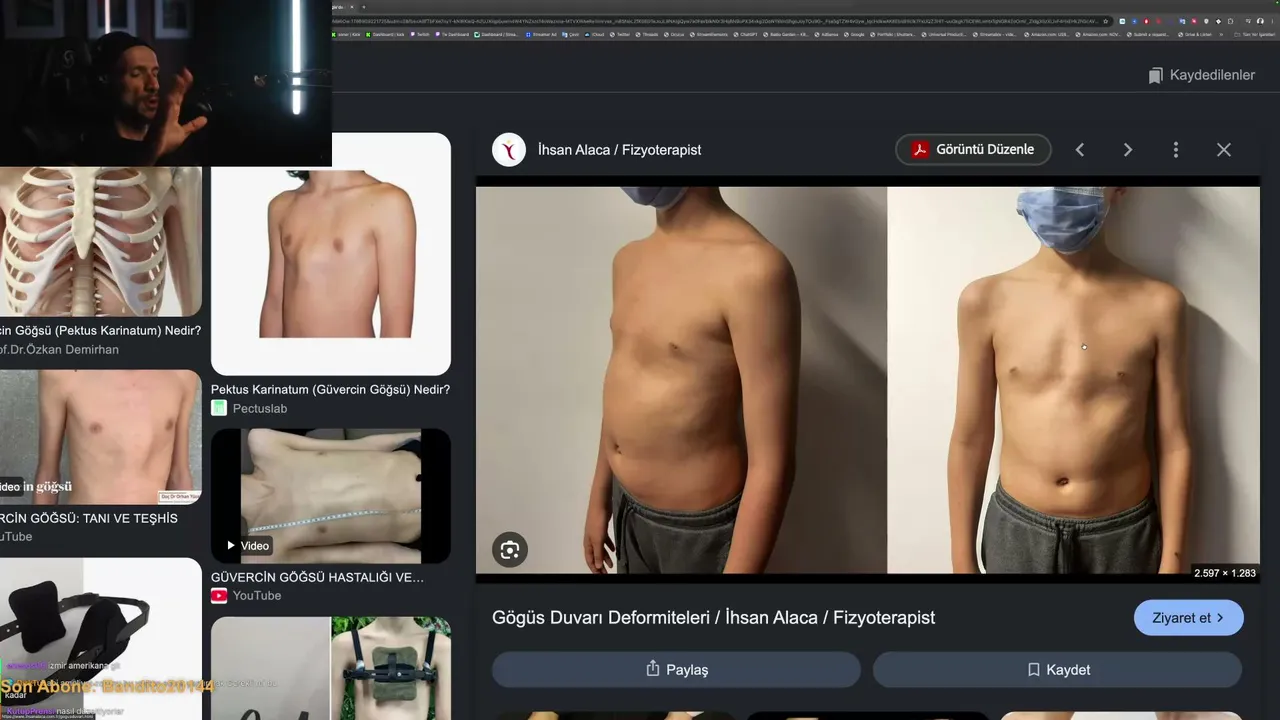Screen dimensions: 1280x720
Task: Open the Pektus Karinatum (Güvercin Göğsü) Nedir? title
Action: 330,390
